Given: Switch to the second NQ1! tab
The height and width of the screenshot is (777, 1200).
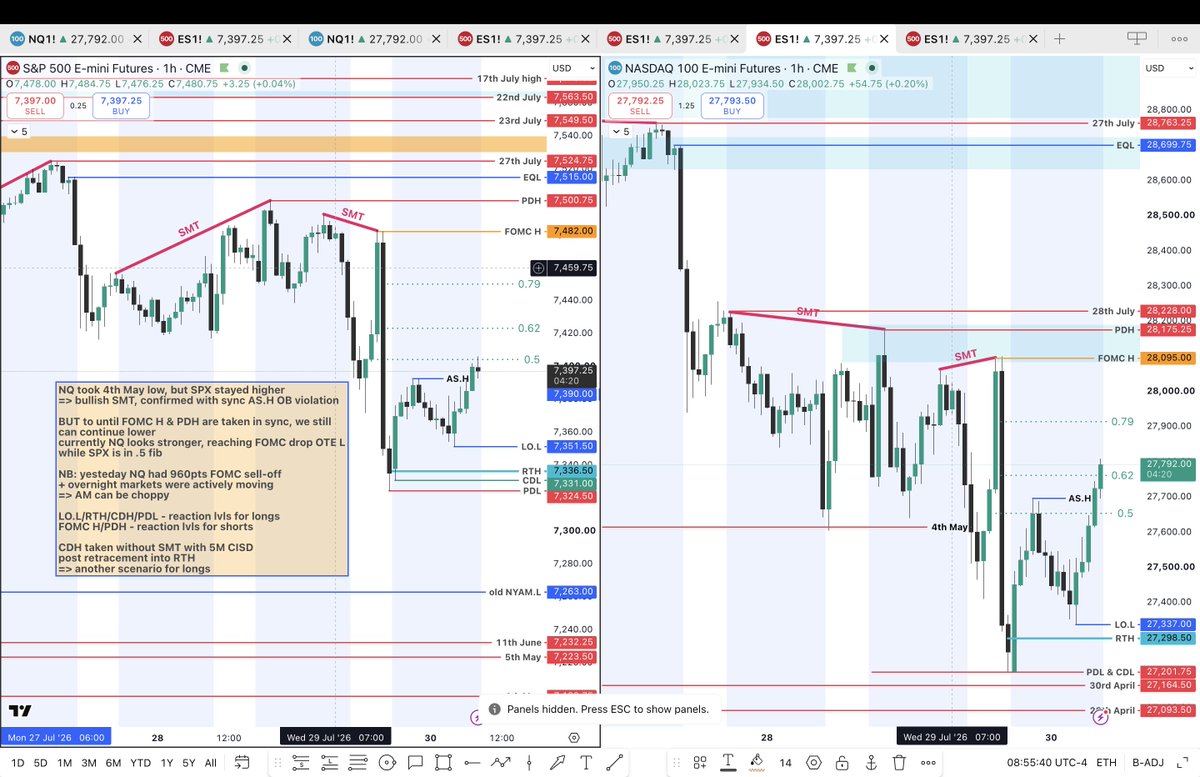Looking at the screenshot, I should click(374, 39).
